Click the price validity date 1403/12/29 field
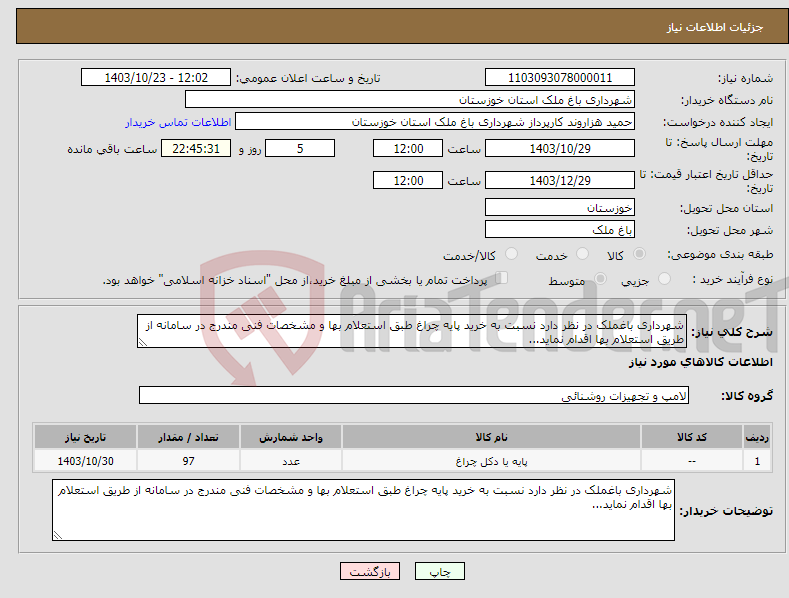Viewport: 789px width, 598px height. (x=560, y=180)
